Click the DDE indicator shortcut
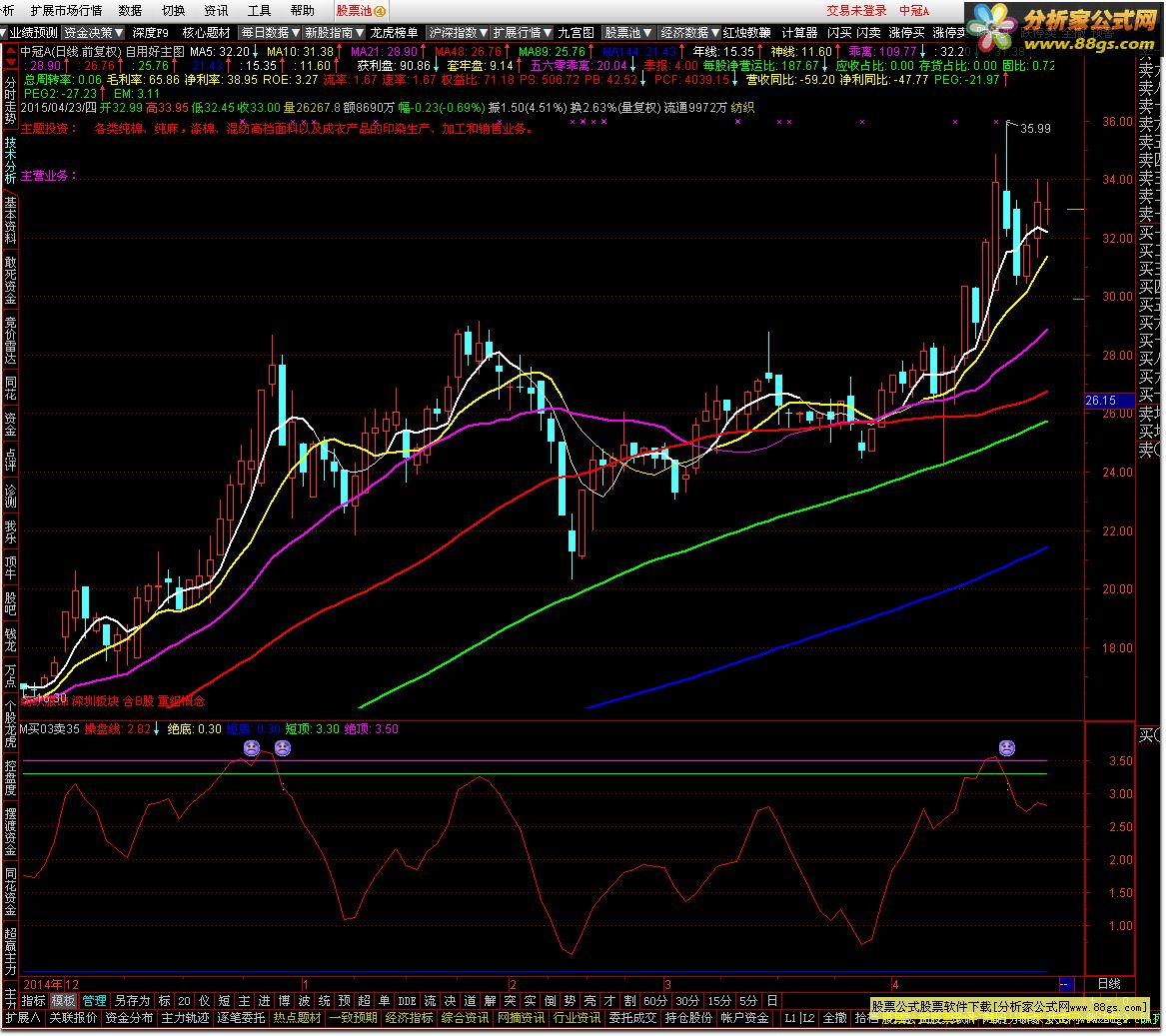 pos(407,1001)
